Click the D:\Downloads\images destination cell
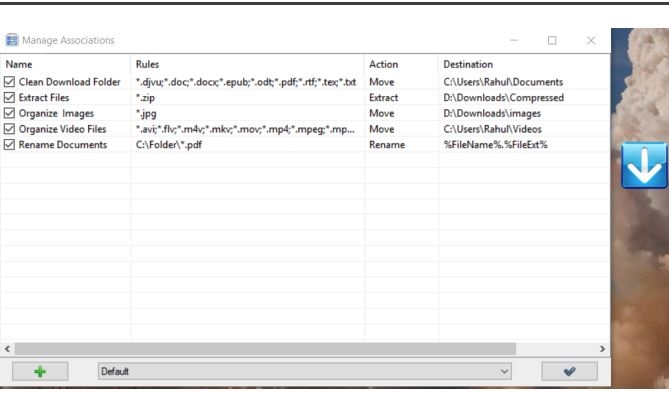 (x=492, y=114)
